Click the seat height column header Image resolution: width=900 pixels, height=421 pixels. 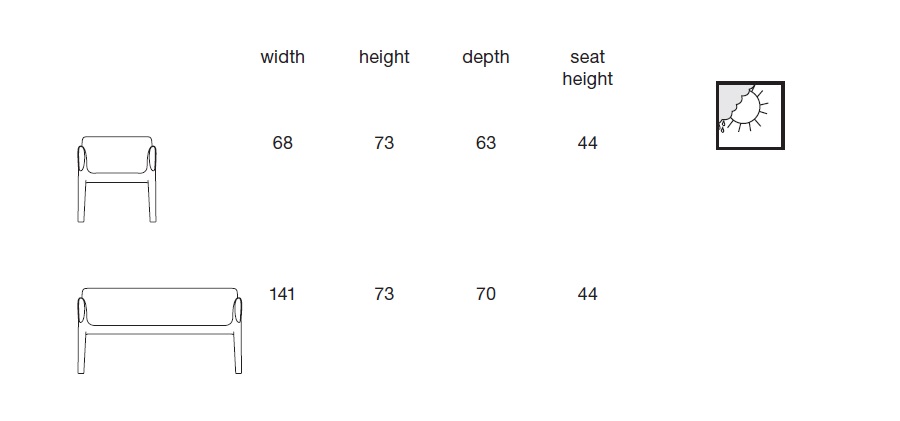click(587, 68)
